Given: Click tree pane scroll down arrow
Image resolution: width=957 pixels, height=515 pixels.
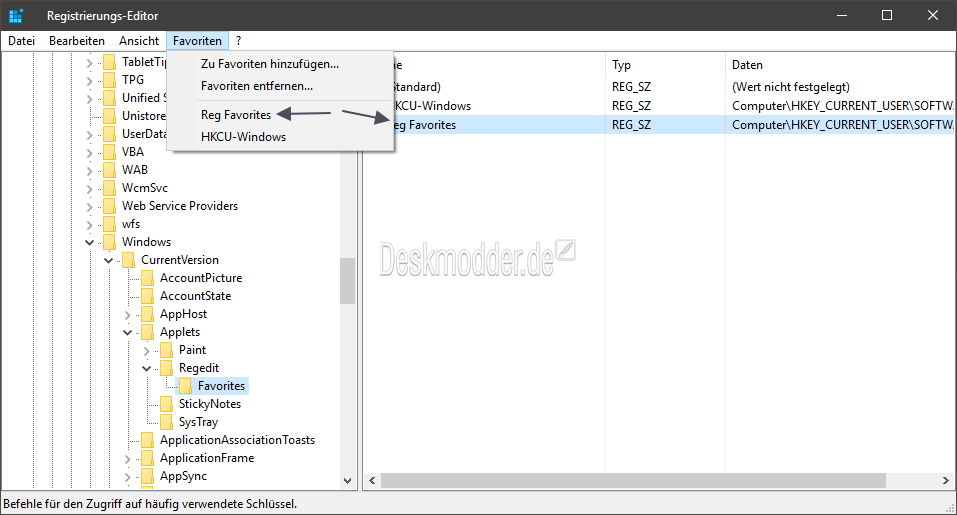Looking at the screenshot, I should point(347,481).
